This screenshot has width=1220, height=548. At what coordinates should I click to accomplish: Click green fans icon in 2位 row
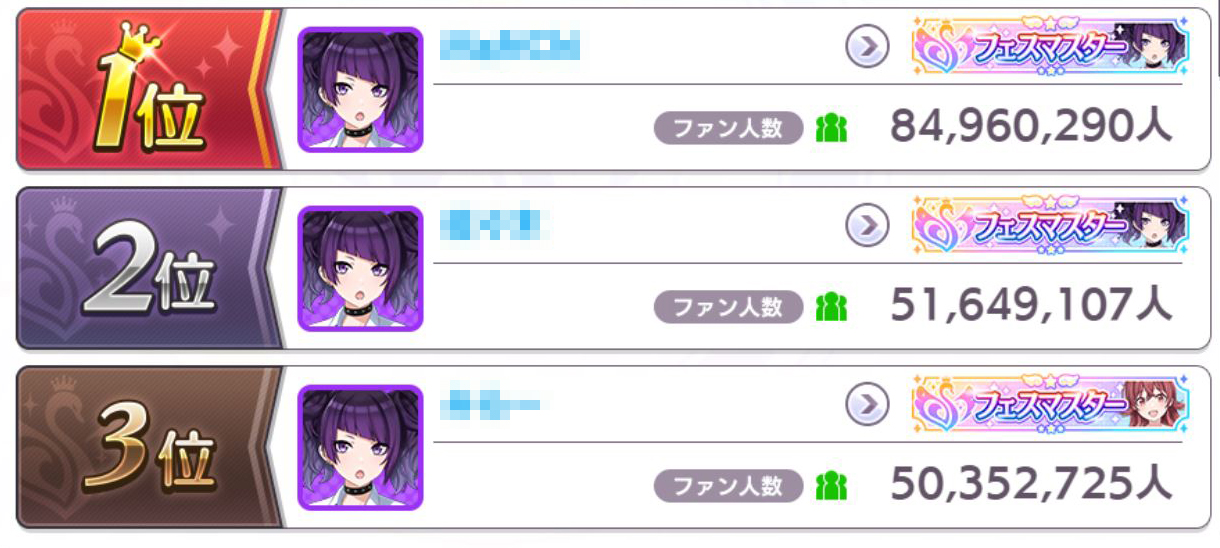pyautogui.click(x=831, y=307)
